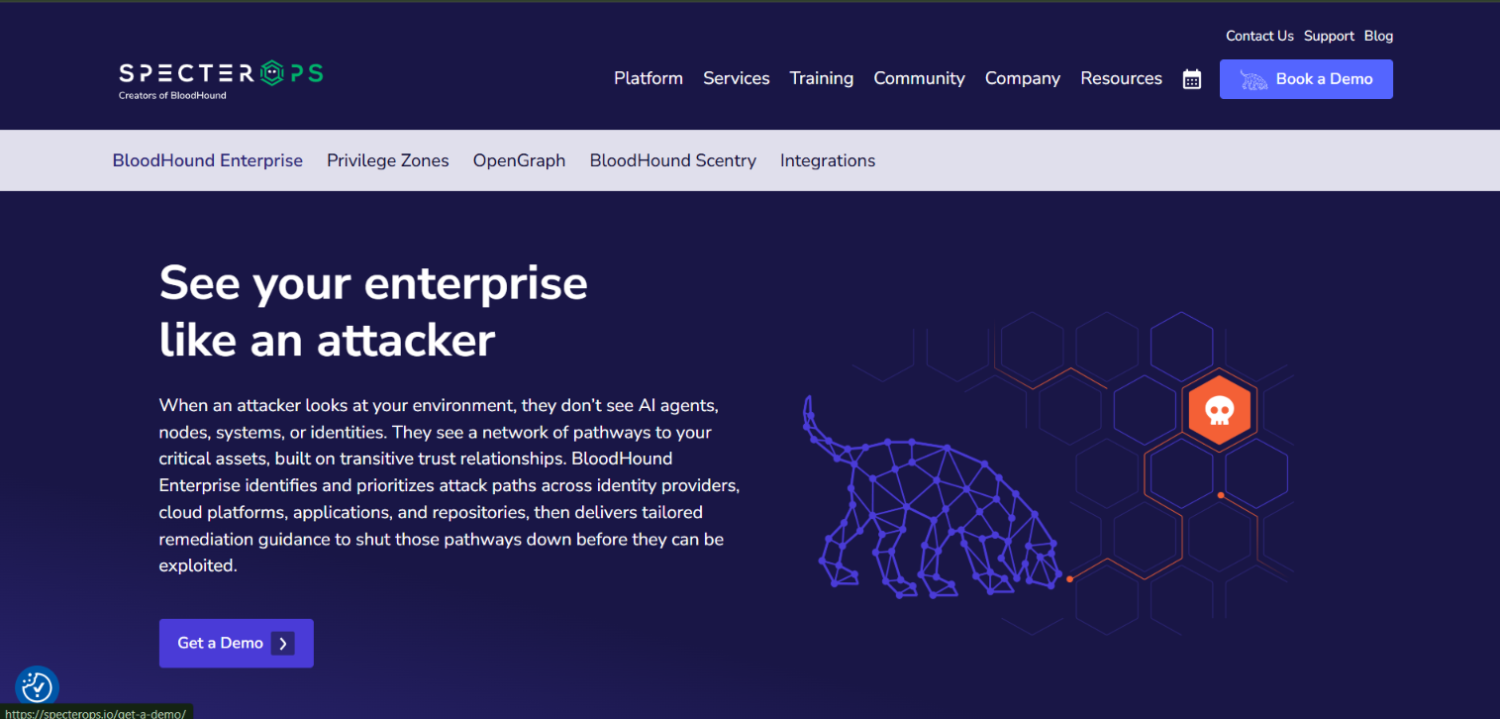This screenshot has height=719, width=1500.
Task: Open the Platform menu
Action: pyautogui.click(x=648, y=78)
